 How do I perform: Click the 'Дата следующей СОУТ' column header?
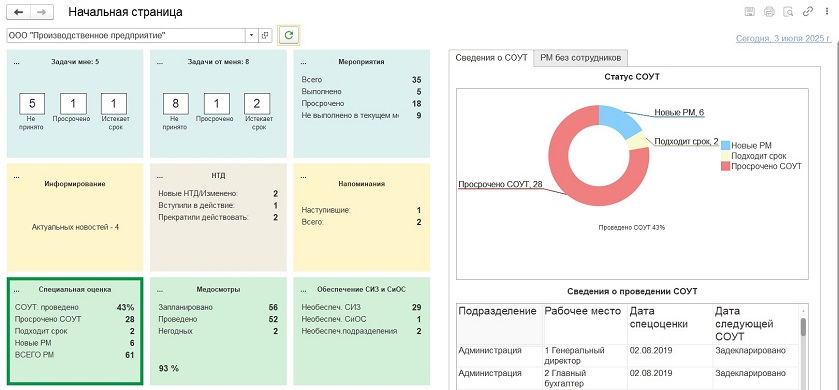point(756,324)
